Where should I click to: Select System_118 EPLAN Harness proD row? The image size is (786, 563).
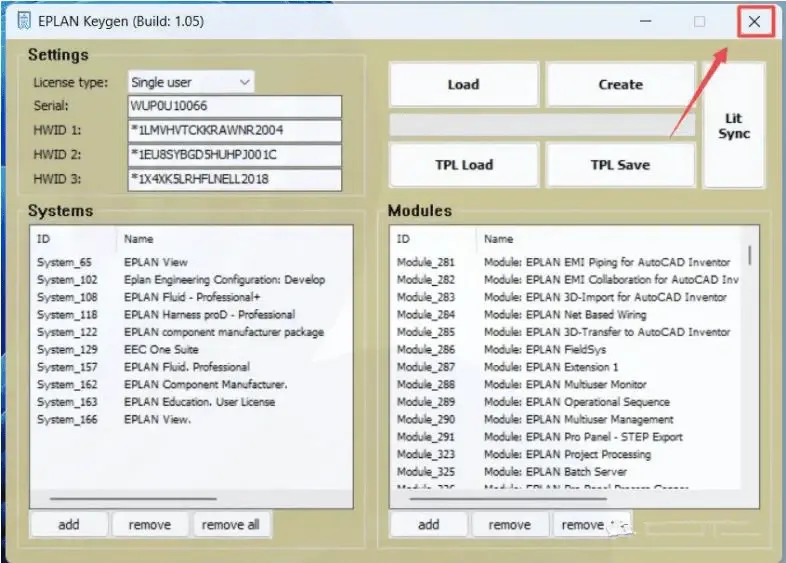(x=191, y=315)
